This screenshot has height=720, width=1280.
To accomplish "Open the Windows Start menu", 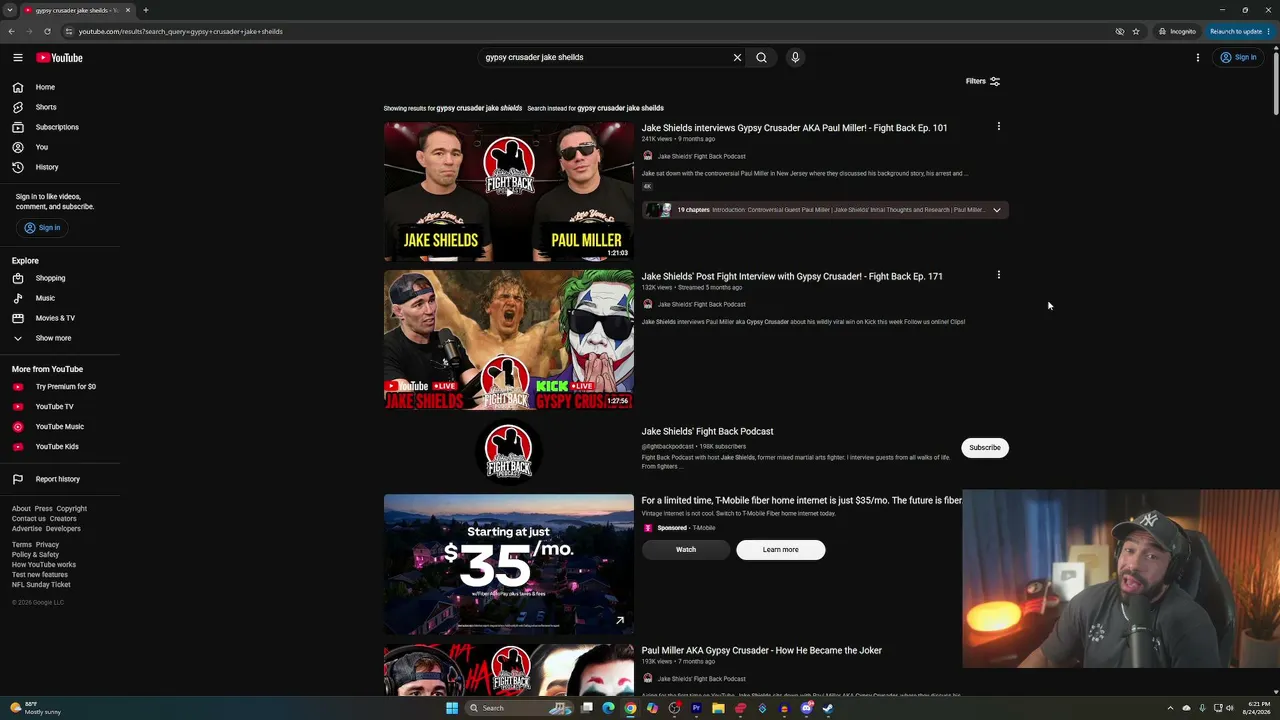I will (x=452, y=708).
